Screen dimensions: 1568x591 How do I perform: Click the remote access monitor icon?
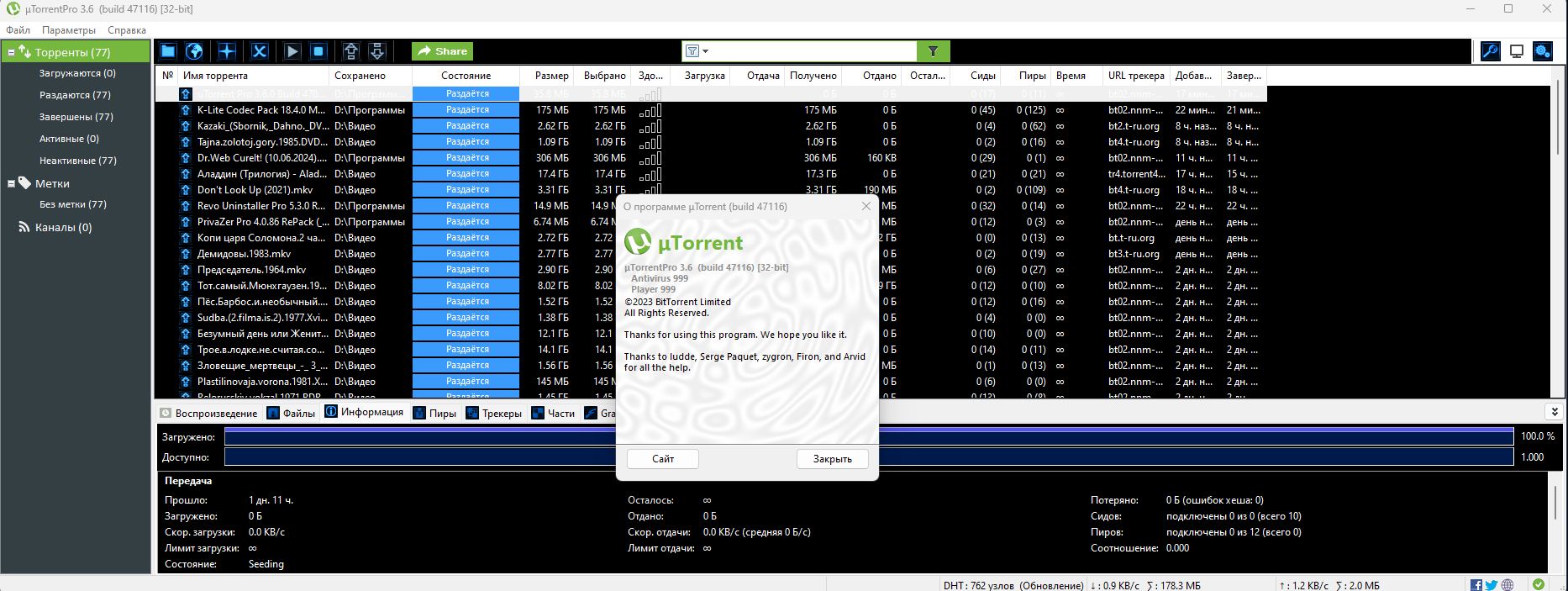[x=1517, y=51]
